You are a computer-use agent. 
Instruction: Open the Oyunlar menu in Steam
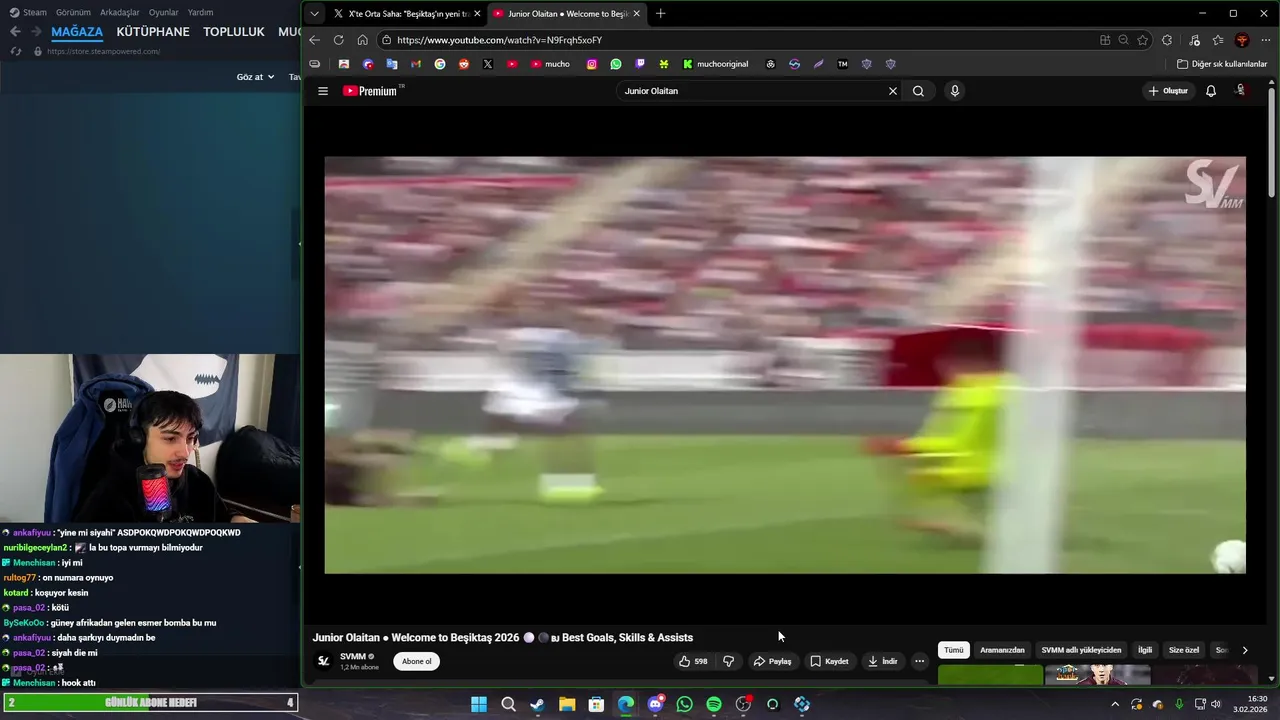pyautogui.click(x=163, y=13)
